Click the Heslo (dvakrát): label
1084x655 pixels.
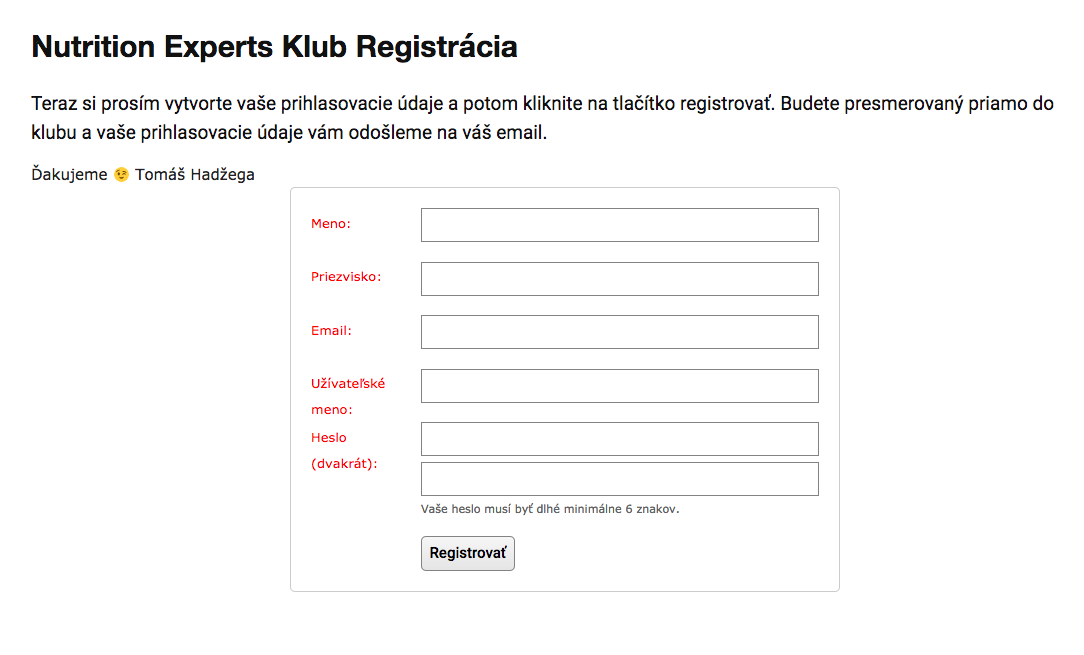click(x=344, y=451)
